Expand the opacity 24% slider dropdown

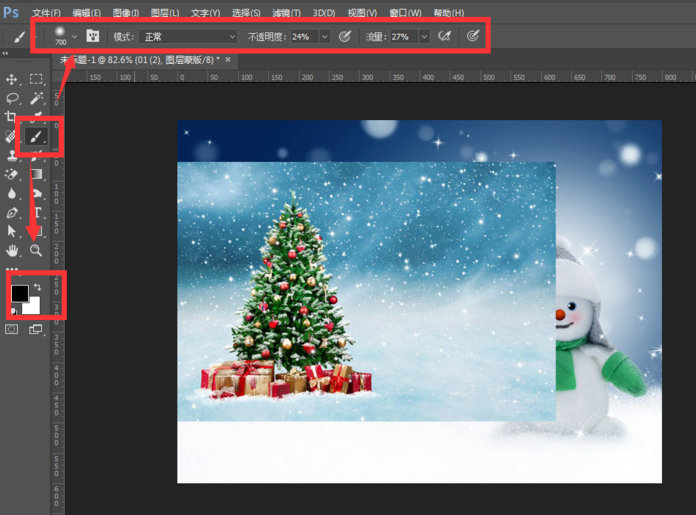click(325, 36)
